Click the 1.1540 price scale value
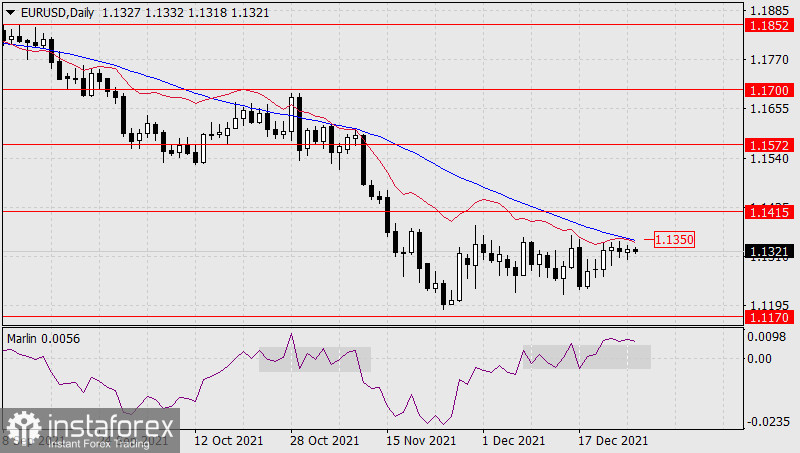The height and width of the screenshot is (453, 800). pos(769,158)
